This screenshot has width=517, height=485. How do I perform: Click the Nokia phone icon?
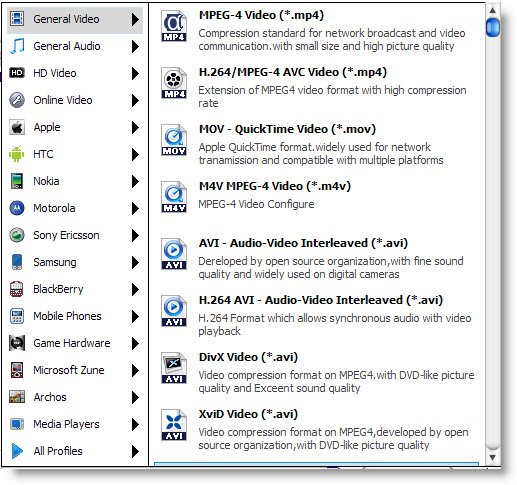tap(17, 181)
